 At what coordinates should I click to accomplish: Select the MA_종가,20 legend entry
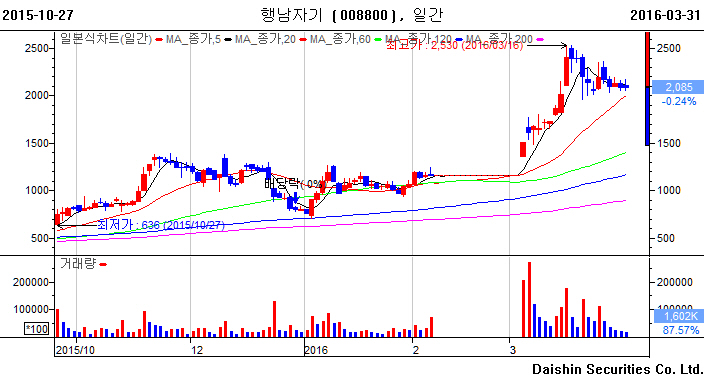(x=265, y=39)
